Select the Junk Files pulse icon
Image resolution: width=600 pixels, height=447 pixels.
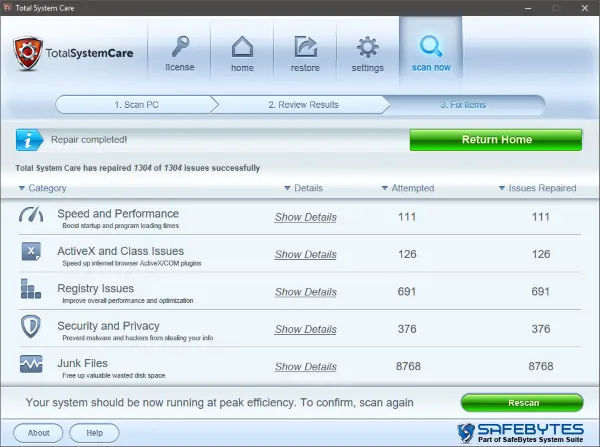click(31, 364)
